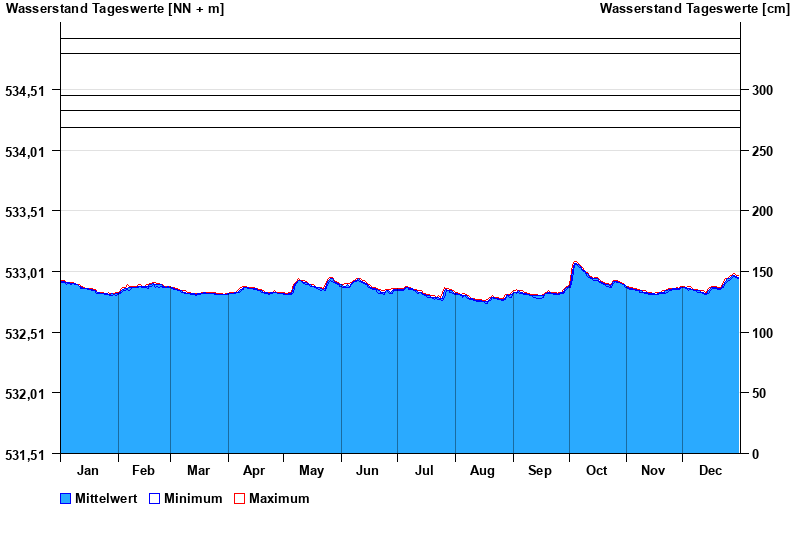Click the 150 tick on right axis
800x550 pixels.
click(763, 272)
